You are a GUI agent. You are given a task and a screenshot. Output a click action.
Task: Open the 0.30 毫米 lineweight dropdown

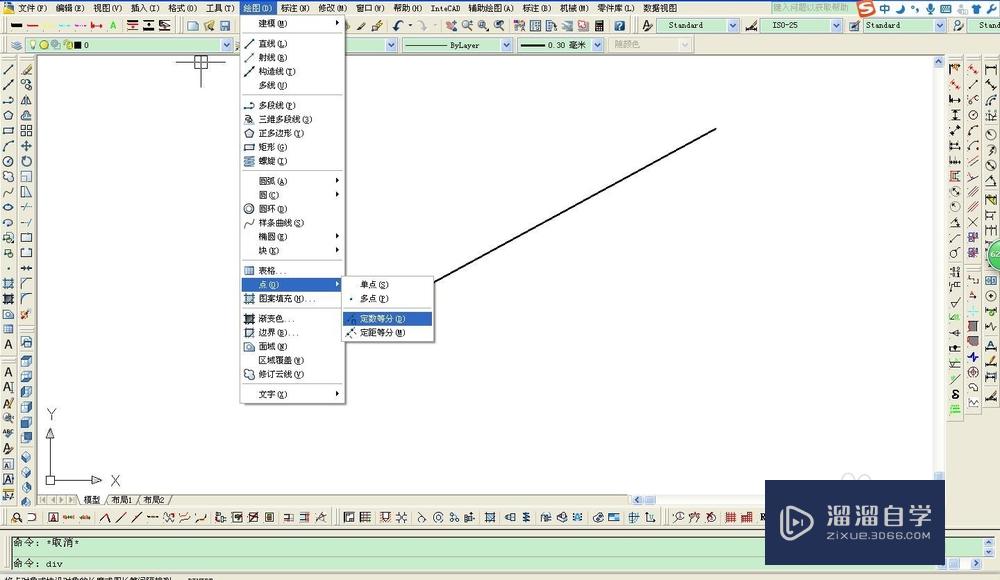tap(598, 43)
